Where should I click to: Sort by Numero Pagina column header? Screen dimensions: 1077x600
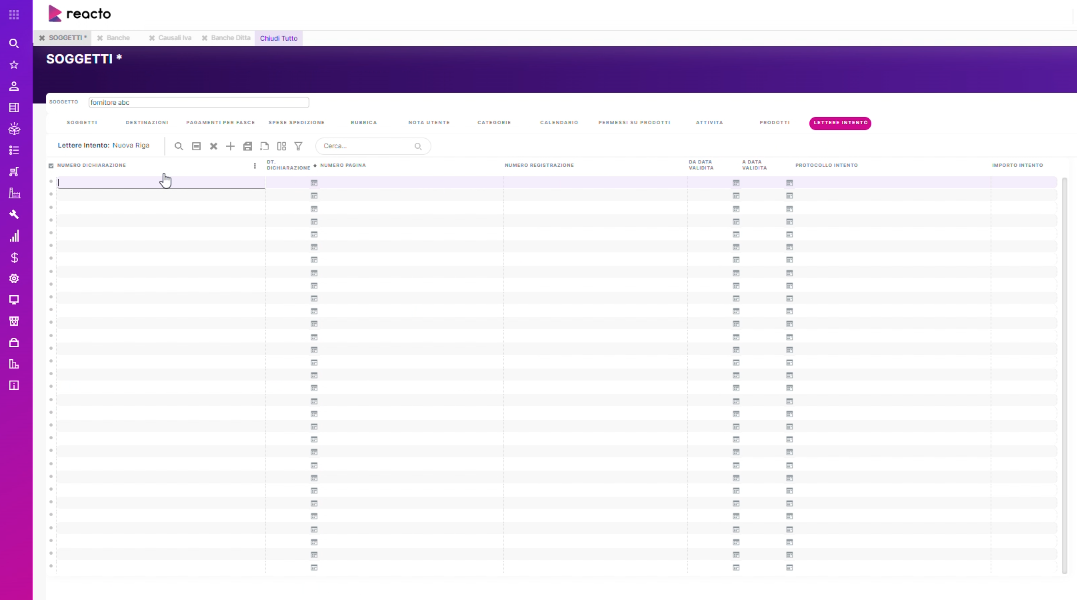(343, 165)
